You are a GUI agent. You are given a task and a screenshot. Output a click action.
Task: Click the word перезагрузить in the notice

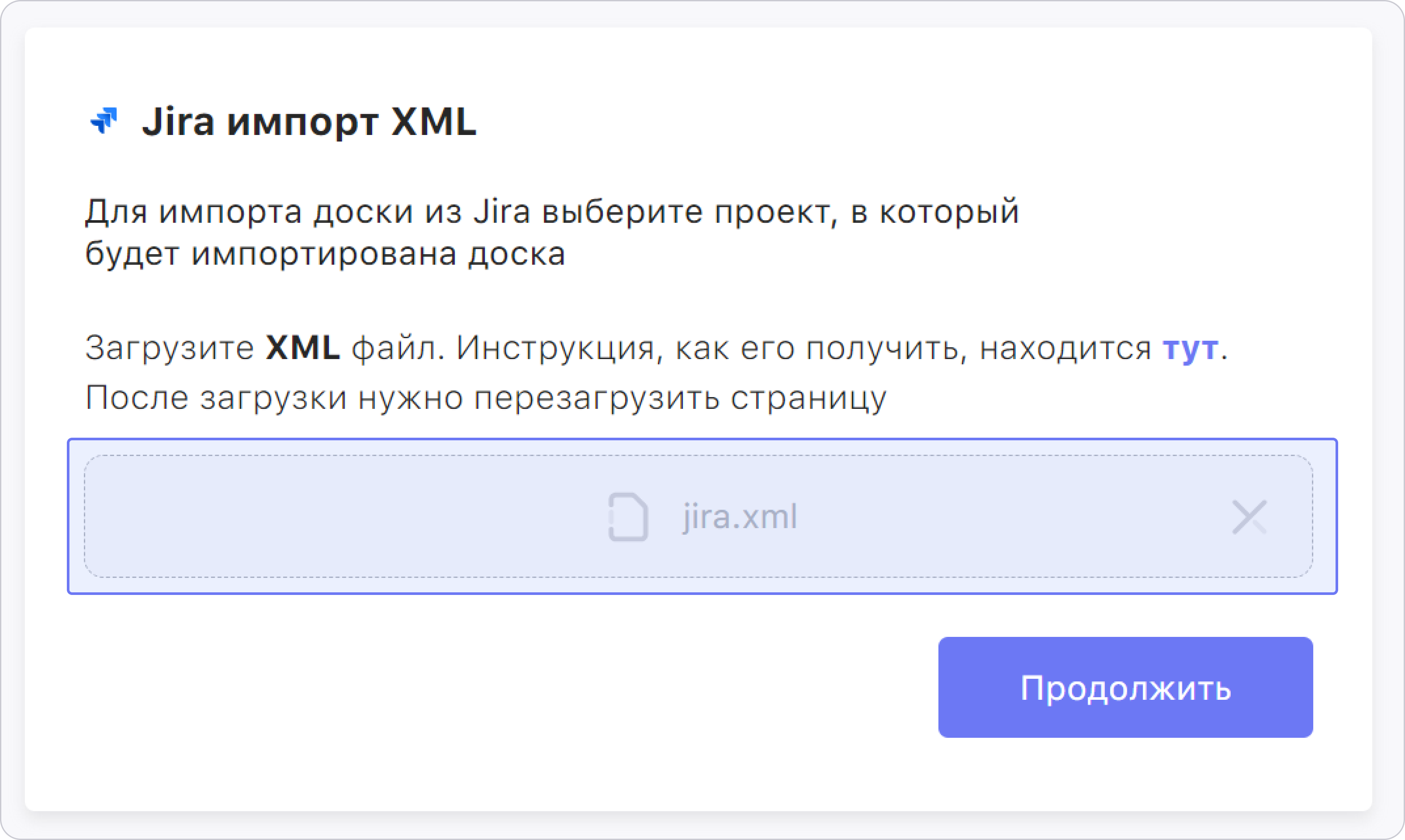pyautogui.click(x=596, y=398)
